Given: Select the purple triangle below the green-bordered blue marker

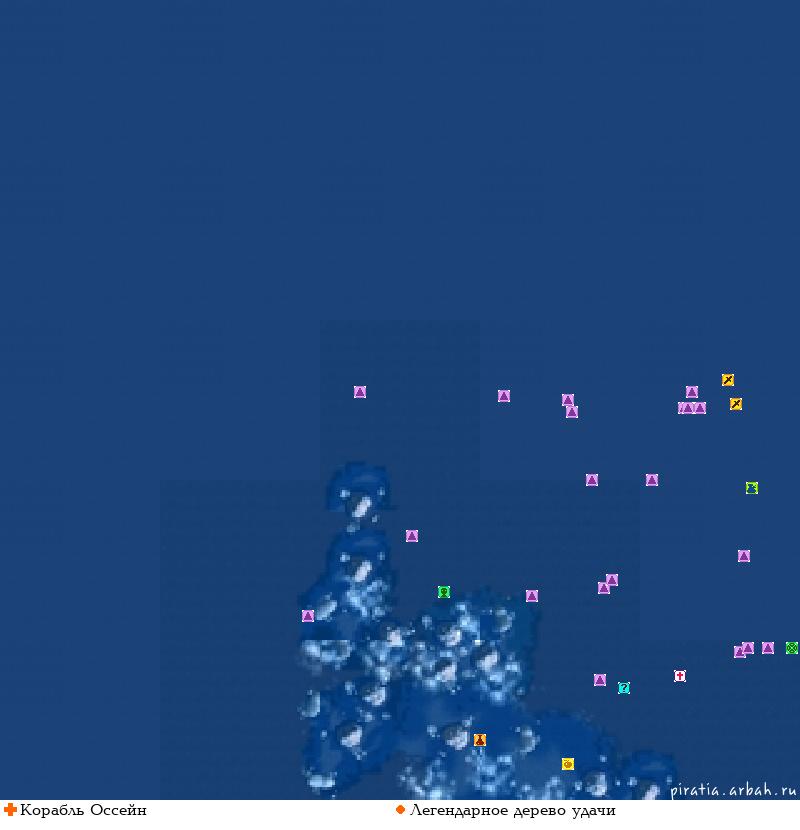Looking at the screenshot, I should click(744, 556).
